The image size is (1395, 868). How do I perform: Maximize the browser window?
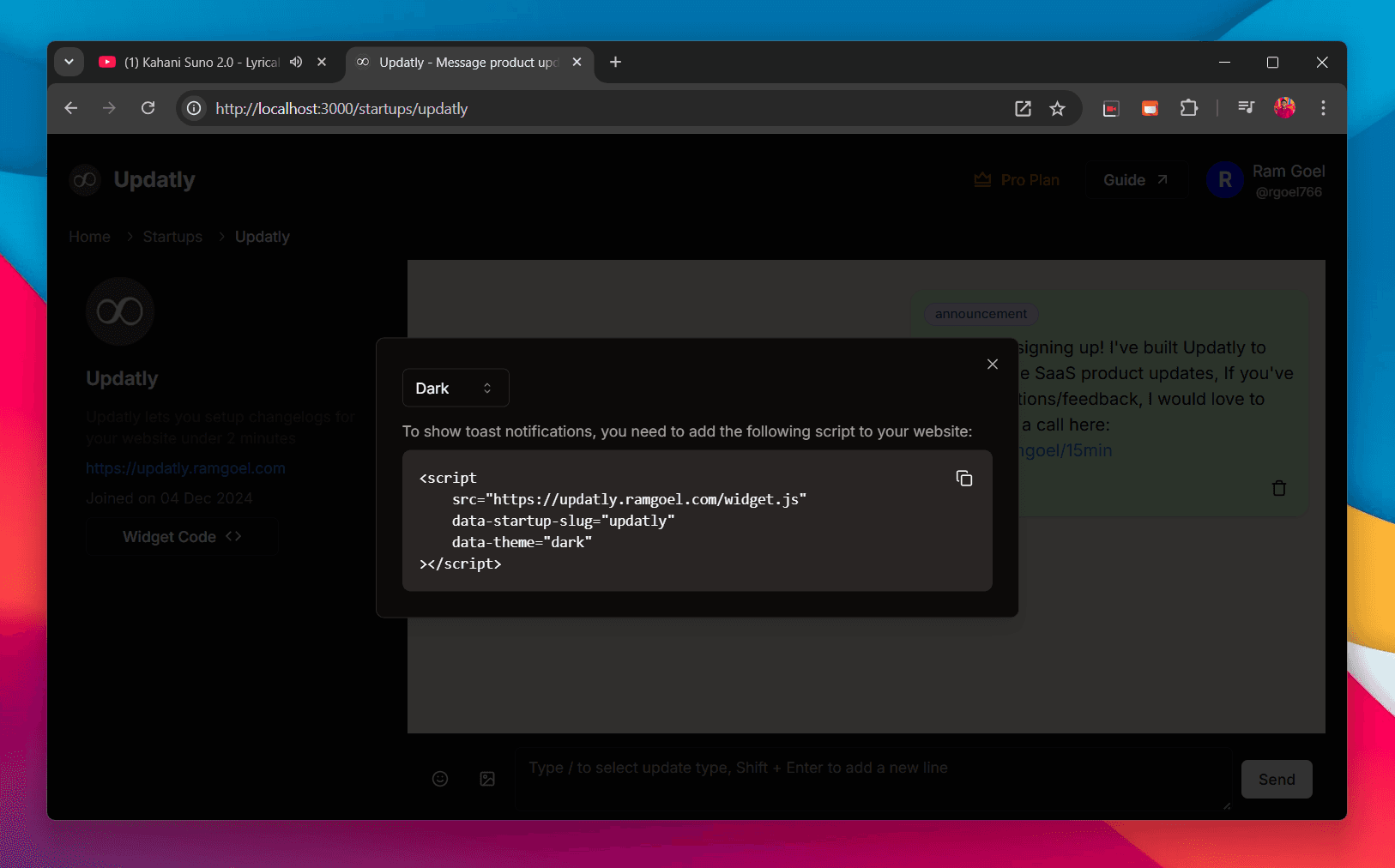1272,62
